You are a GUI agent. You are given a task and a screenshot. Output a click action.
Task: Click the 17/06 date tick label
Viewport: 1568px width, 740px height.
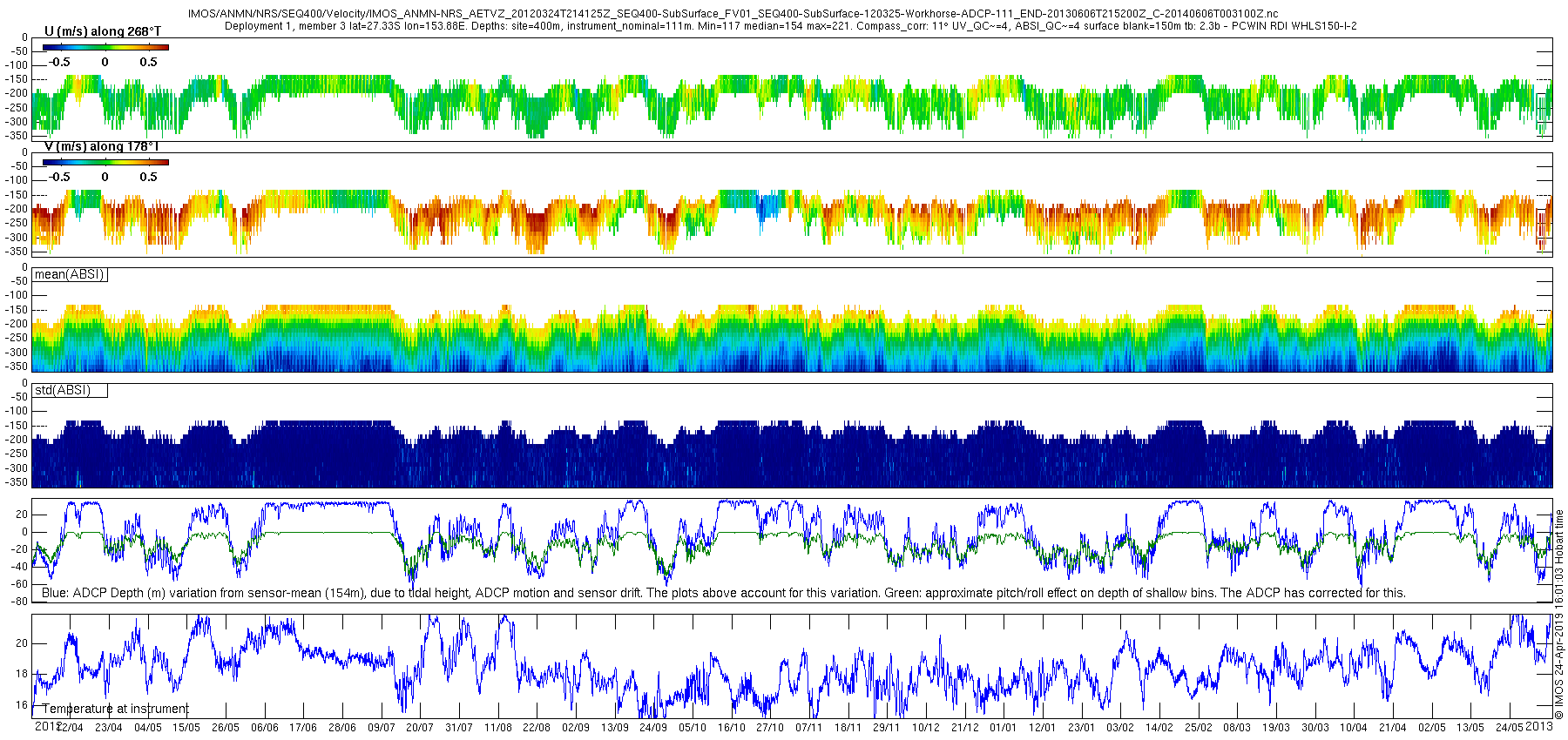303,728
